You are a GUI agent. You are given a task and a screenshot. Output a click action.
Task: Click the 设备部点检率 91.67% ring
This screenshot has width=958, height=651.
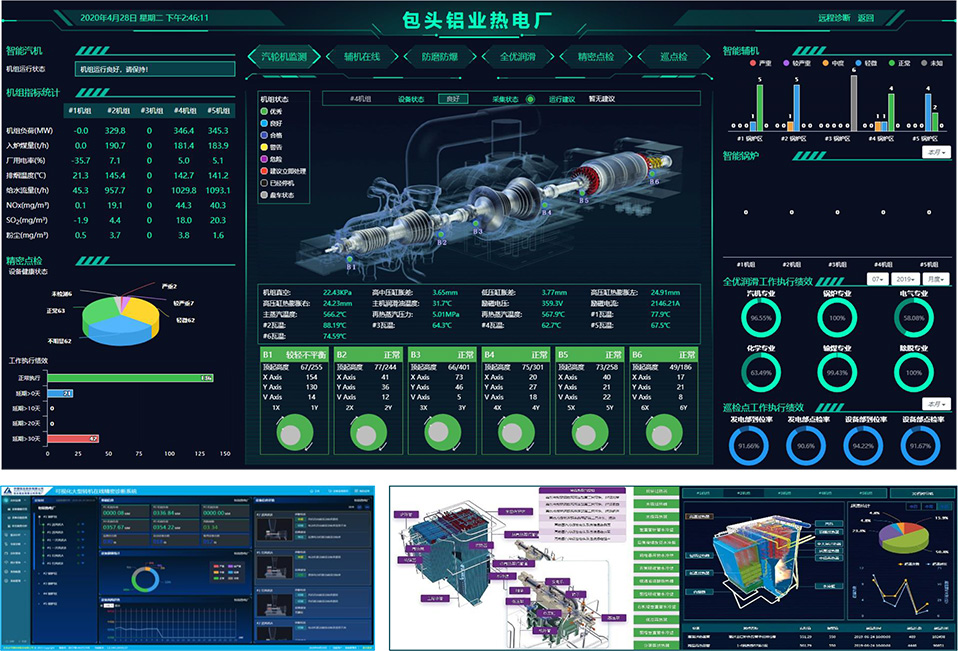click(920, 446)
